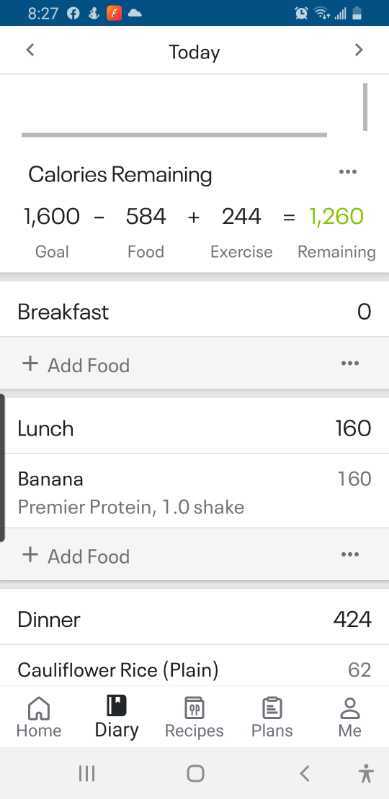Open Android recent apps button
This screenshot has height=799, width=389.
[x=87, y=774]
